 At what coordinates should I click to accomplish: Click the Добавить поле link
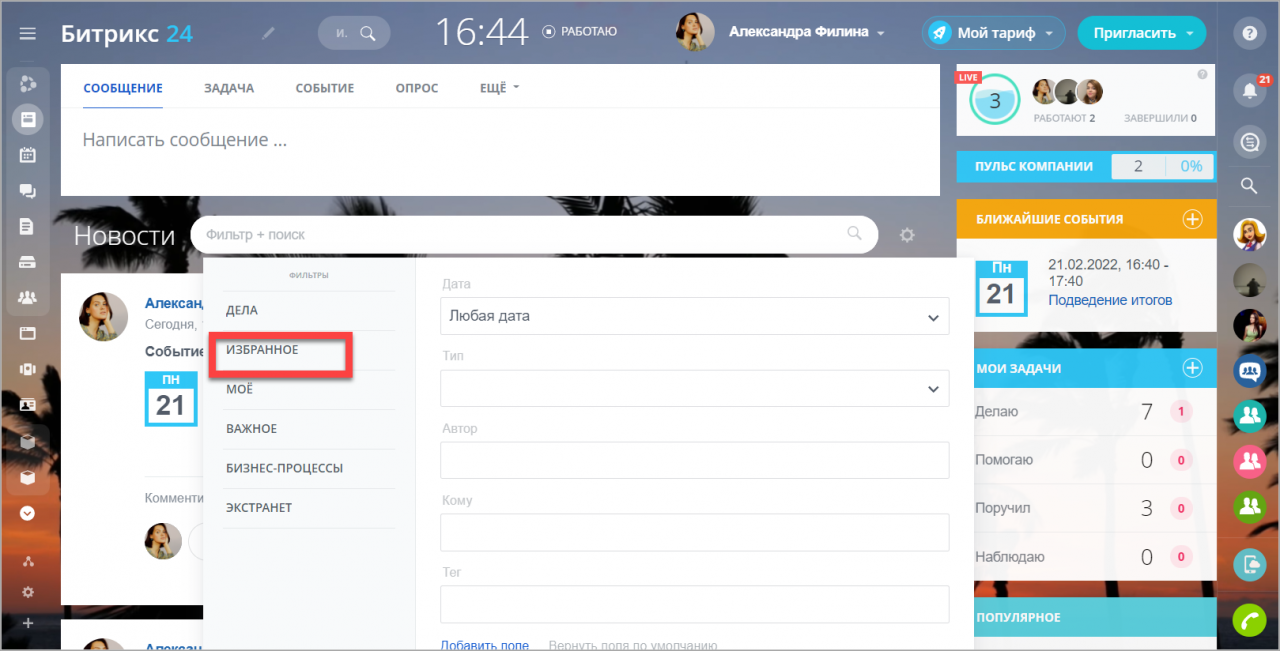[485, 645]
